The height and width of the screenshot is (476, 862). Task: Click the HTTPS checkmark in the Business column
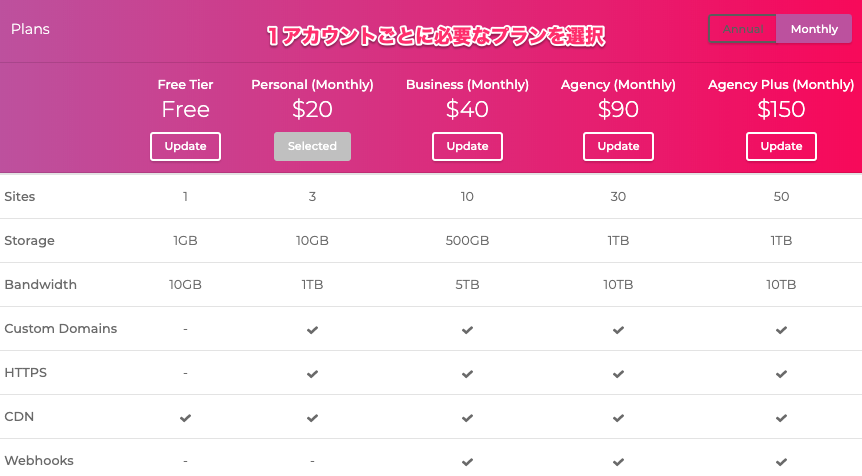coord(467,374)
